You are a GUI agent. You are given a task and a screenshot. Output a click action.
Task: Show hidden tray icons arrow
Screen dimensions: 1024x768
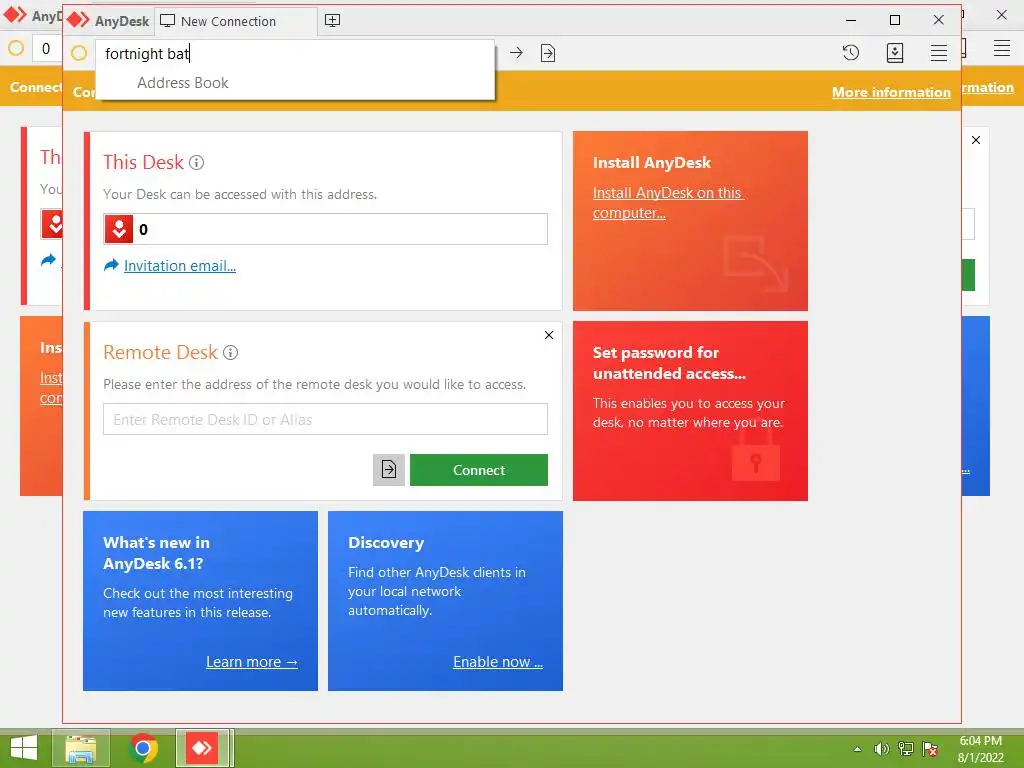(857, 749)
